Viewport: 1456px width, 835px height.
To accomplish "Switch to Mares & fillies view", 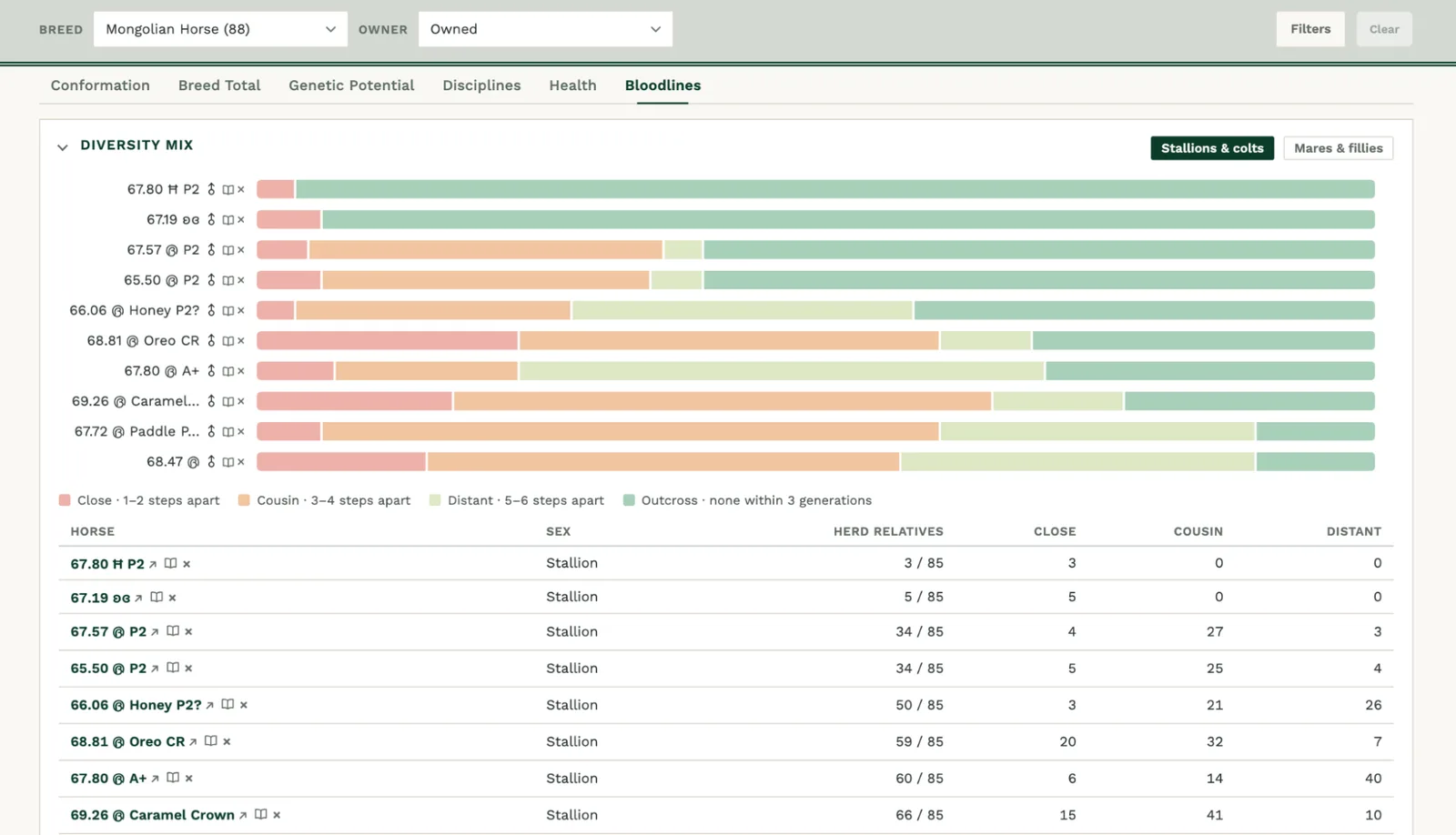I will coord(1338,148).
